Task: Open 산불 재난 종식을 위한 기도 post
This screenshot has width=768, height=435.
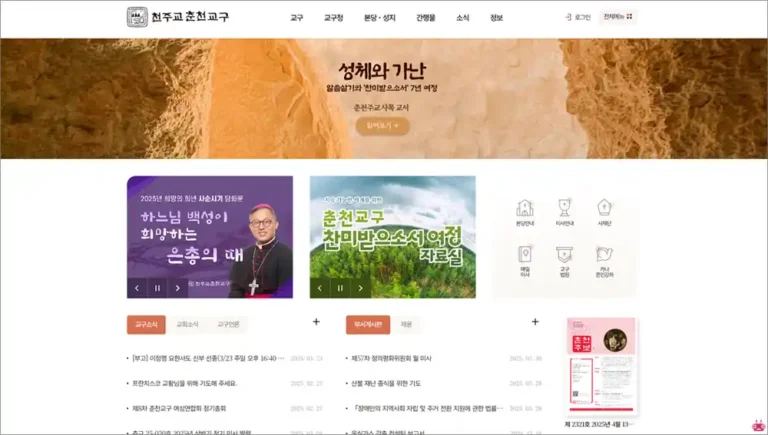Action: [x=386, y=384]
